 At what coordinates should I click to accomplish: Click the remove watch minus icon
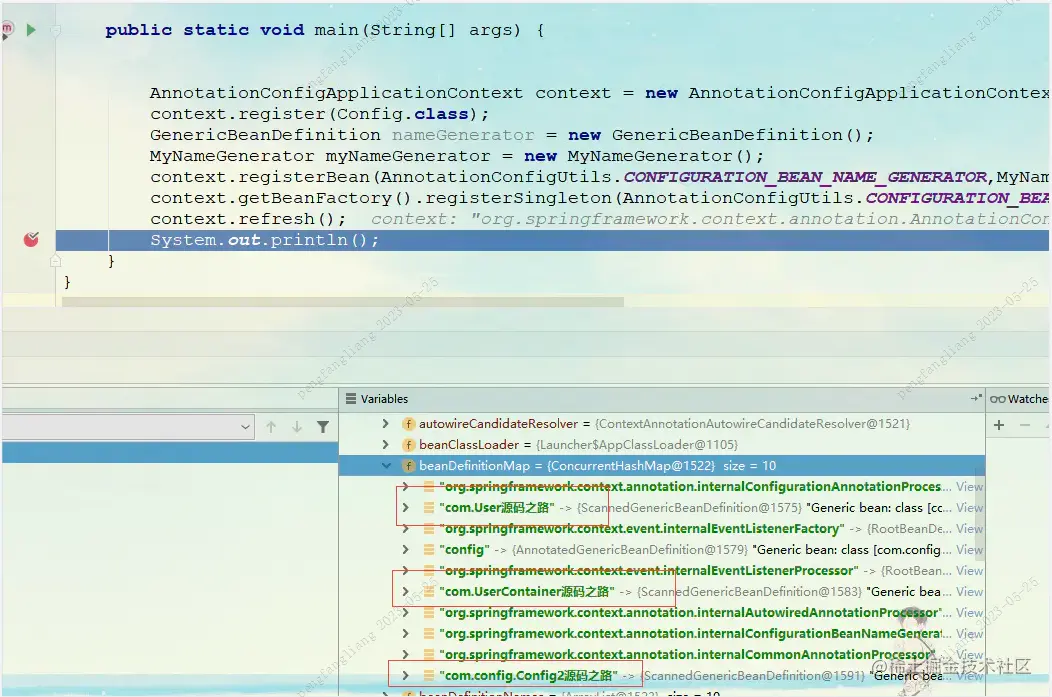1024,425
